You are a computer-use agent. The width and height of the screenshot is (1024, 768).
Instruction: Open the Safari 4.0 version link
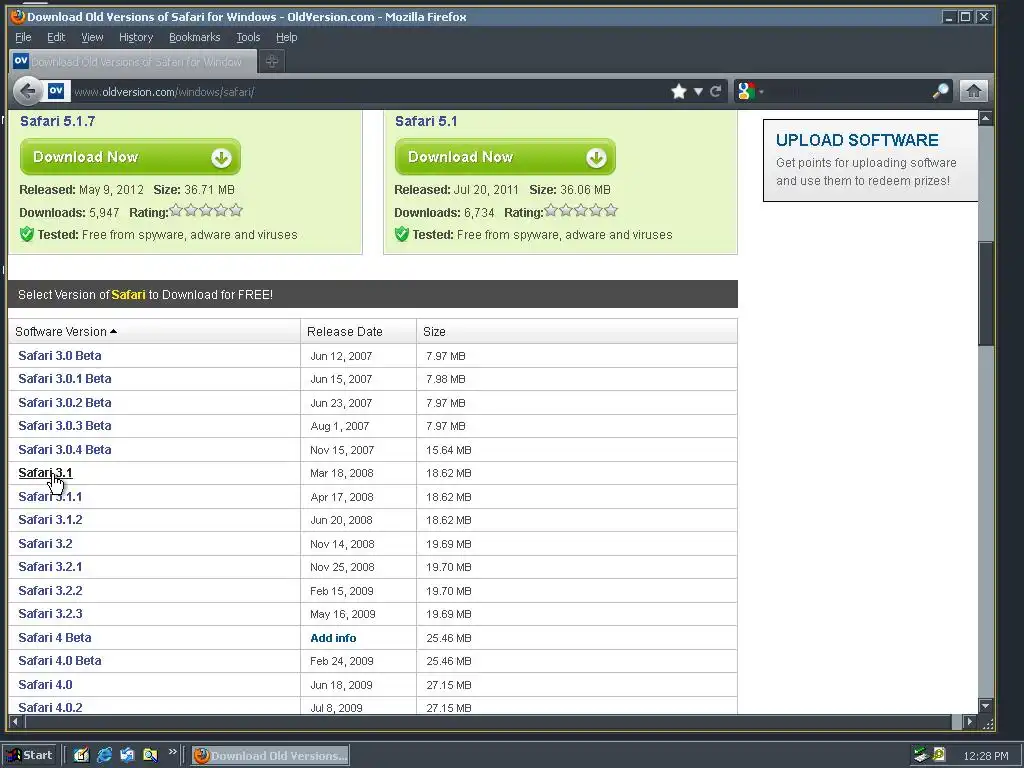tap(45, 685)
